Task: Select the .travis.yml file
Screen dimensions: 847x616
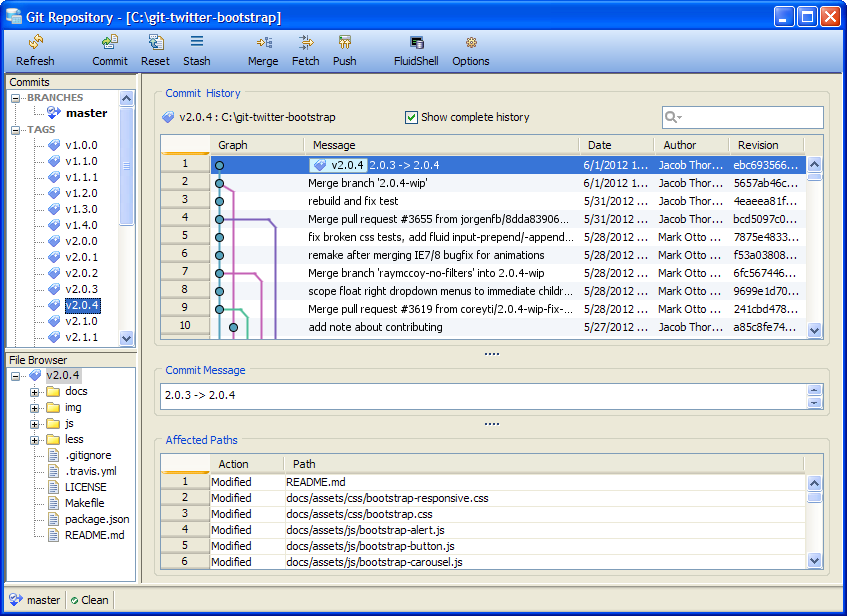Action: click(x=90, y=471)
